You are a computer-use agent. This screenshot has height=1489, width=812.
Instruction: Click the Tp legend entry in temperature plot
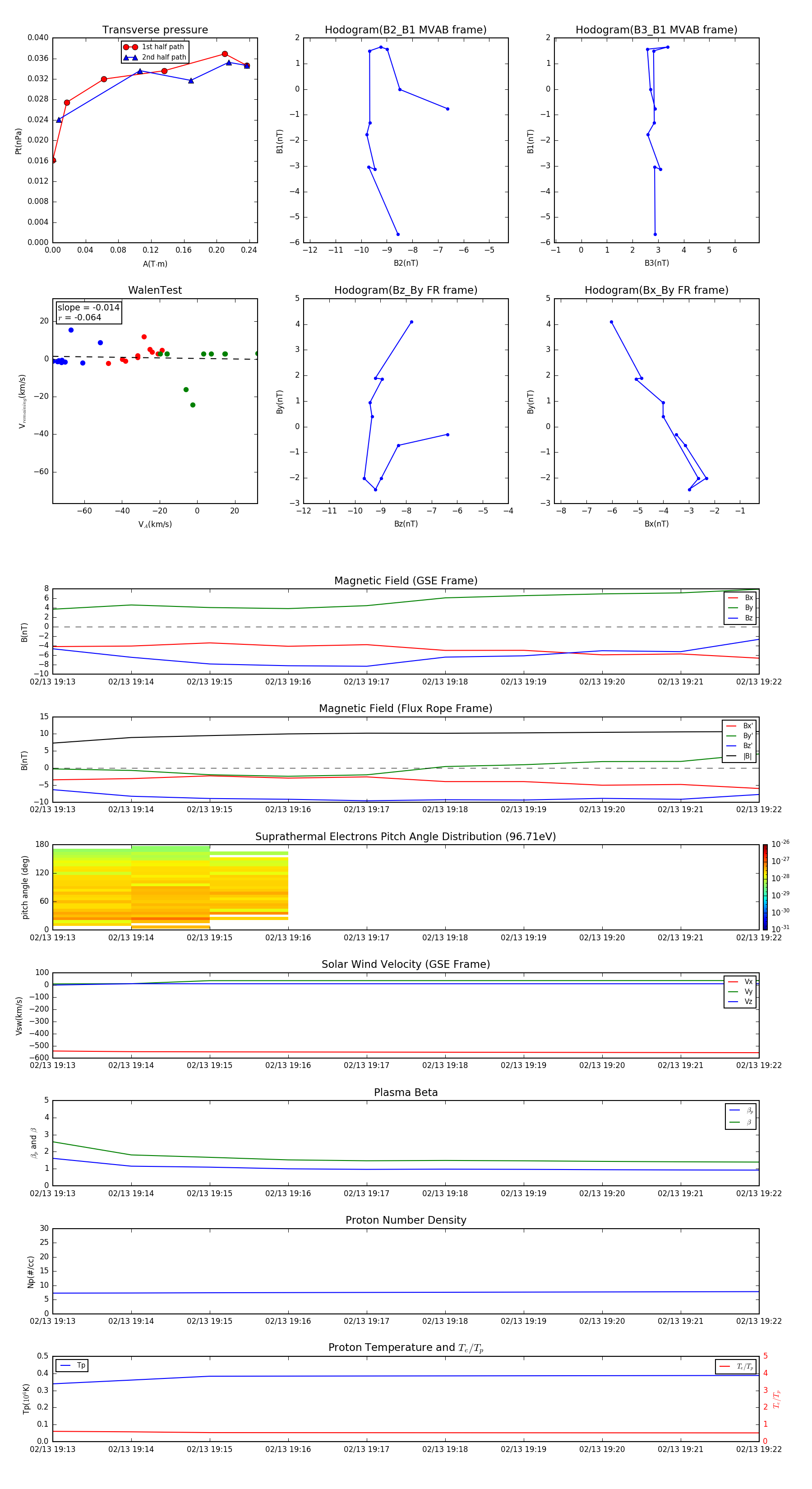click(x=72, y=1366)
